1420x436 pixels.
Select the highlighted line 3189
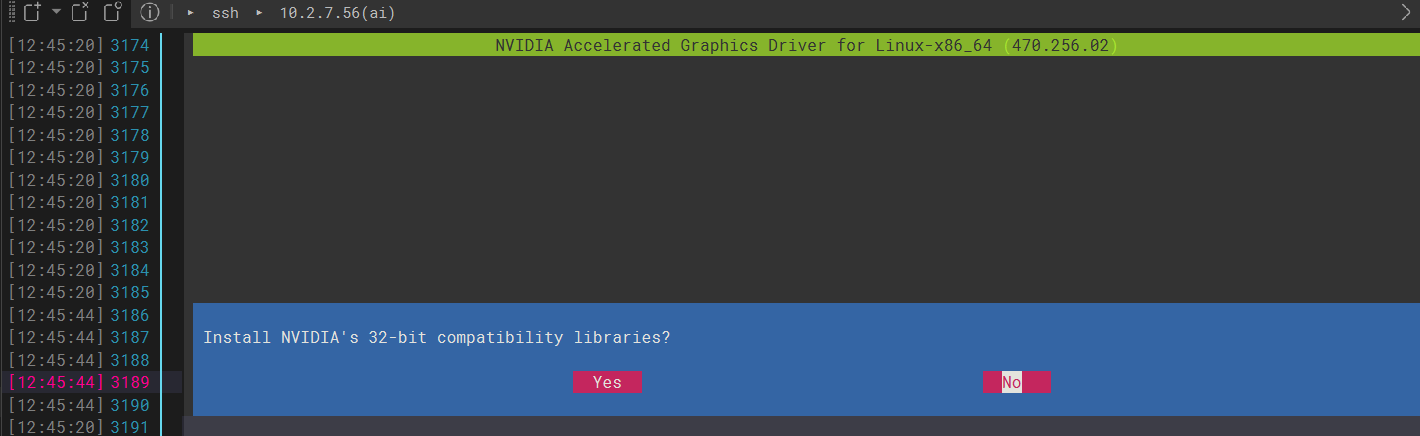pyautogui.click(x=129, y=382)
